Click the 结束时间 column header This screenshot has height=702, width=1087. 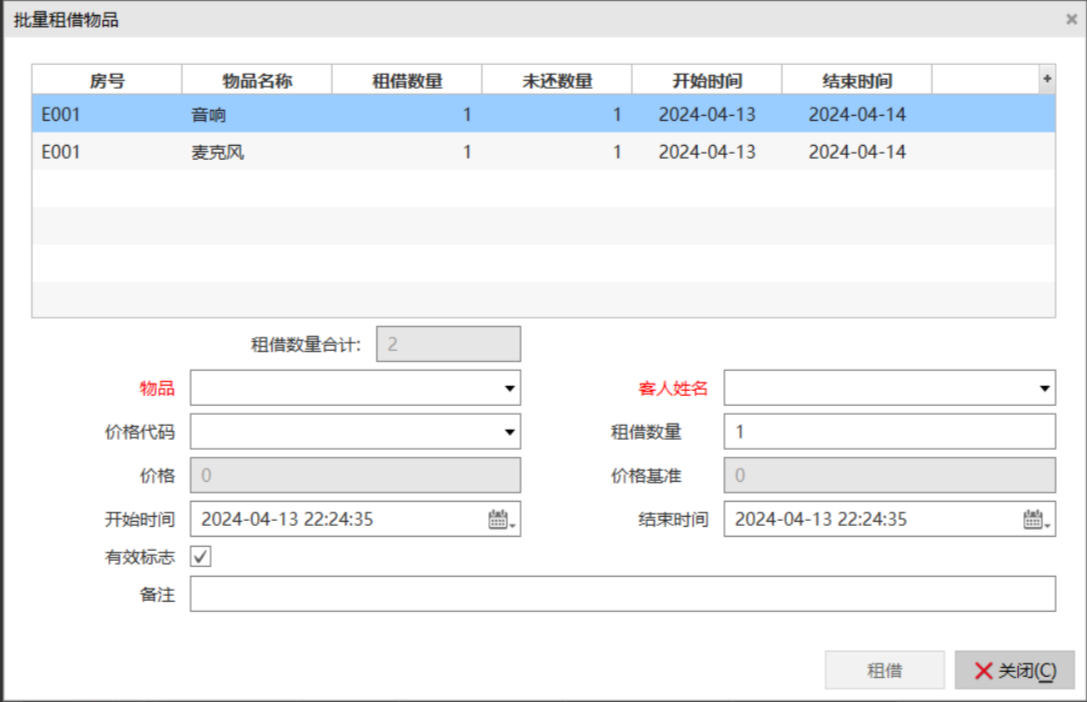[x=857, y=81]
